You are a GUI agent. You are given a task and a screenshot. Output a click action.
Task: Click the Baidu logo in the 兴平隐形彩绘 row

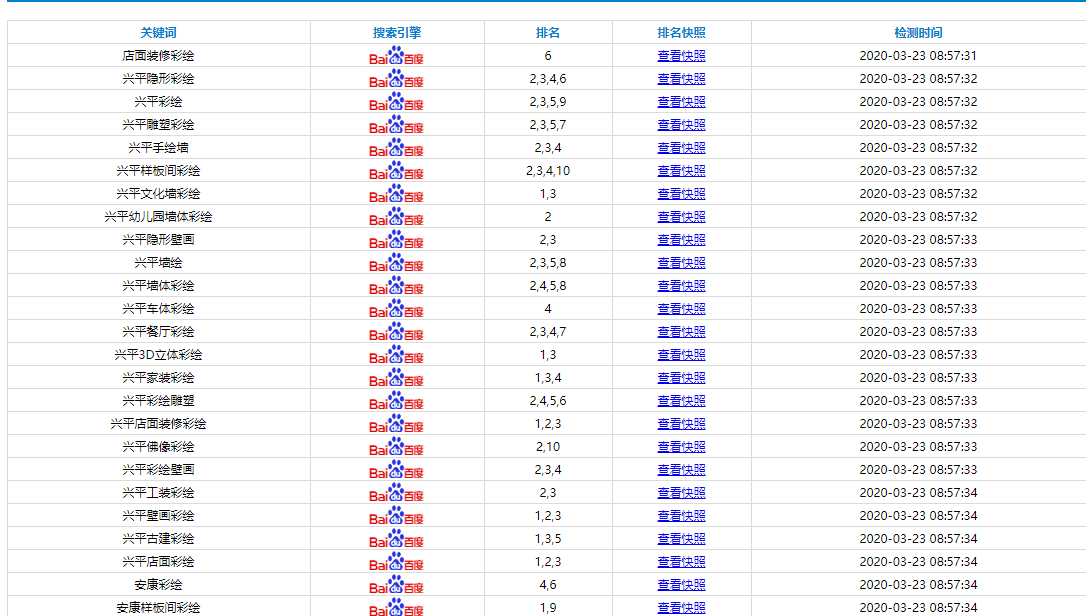click(x=396, y=78)
